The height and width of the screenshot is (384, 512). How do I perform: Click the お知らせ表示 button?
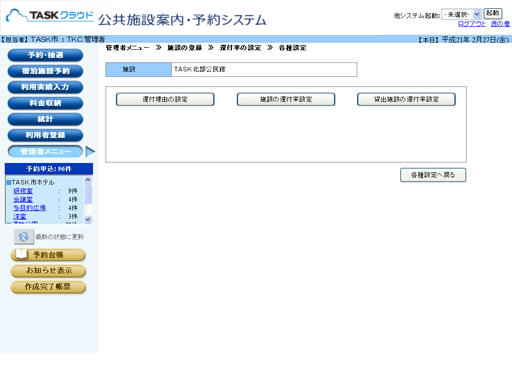click(48, 271)
